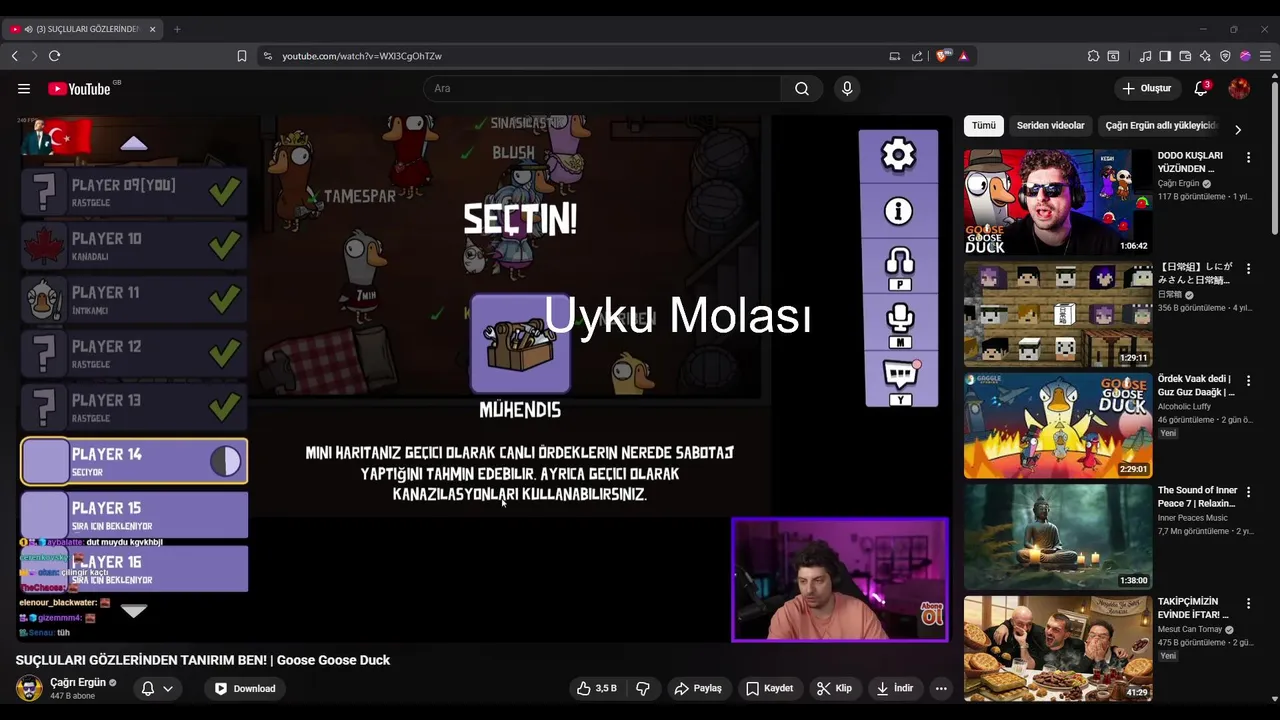Image resolution: width=1280 pixels, height=720 pixels.
Task: Open the Brave VPN shield icon
Action: click(1225, 56)
